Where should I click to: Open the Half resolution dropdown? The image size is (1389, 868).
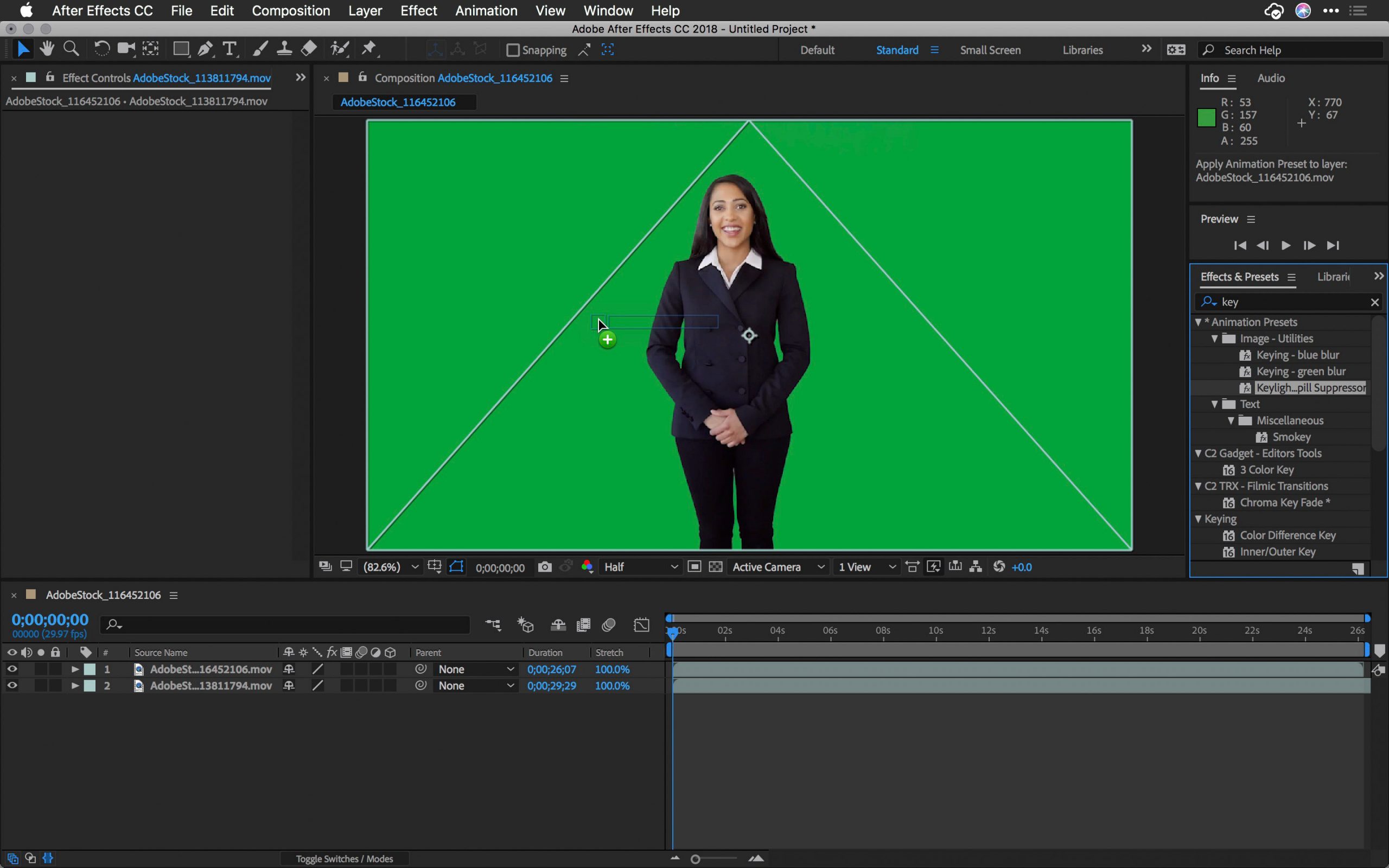641,567
